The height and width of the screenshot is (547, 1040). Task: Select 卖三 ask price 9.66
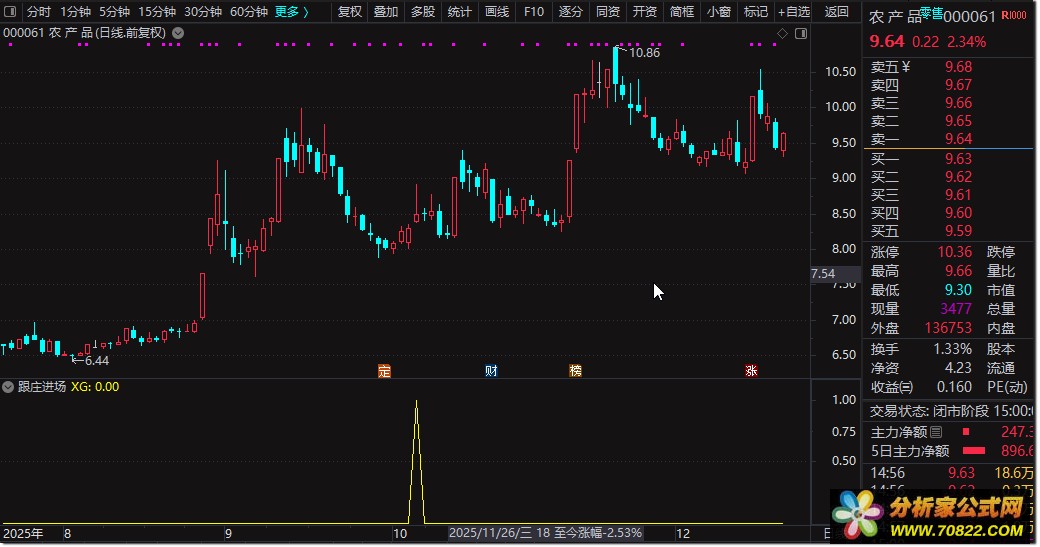point(958,103)
